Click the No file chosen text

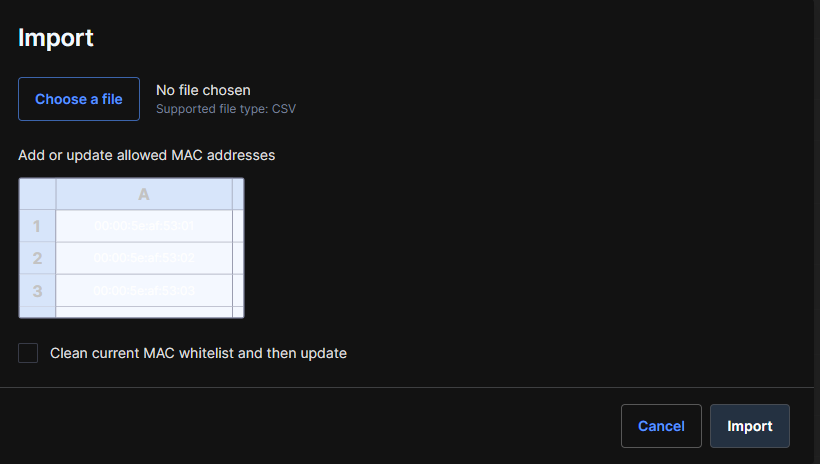(x=203, y=90)
